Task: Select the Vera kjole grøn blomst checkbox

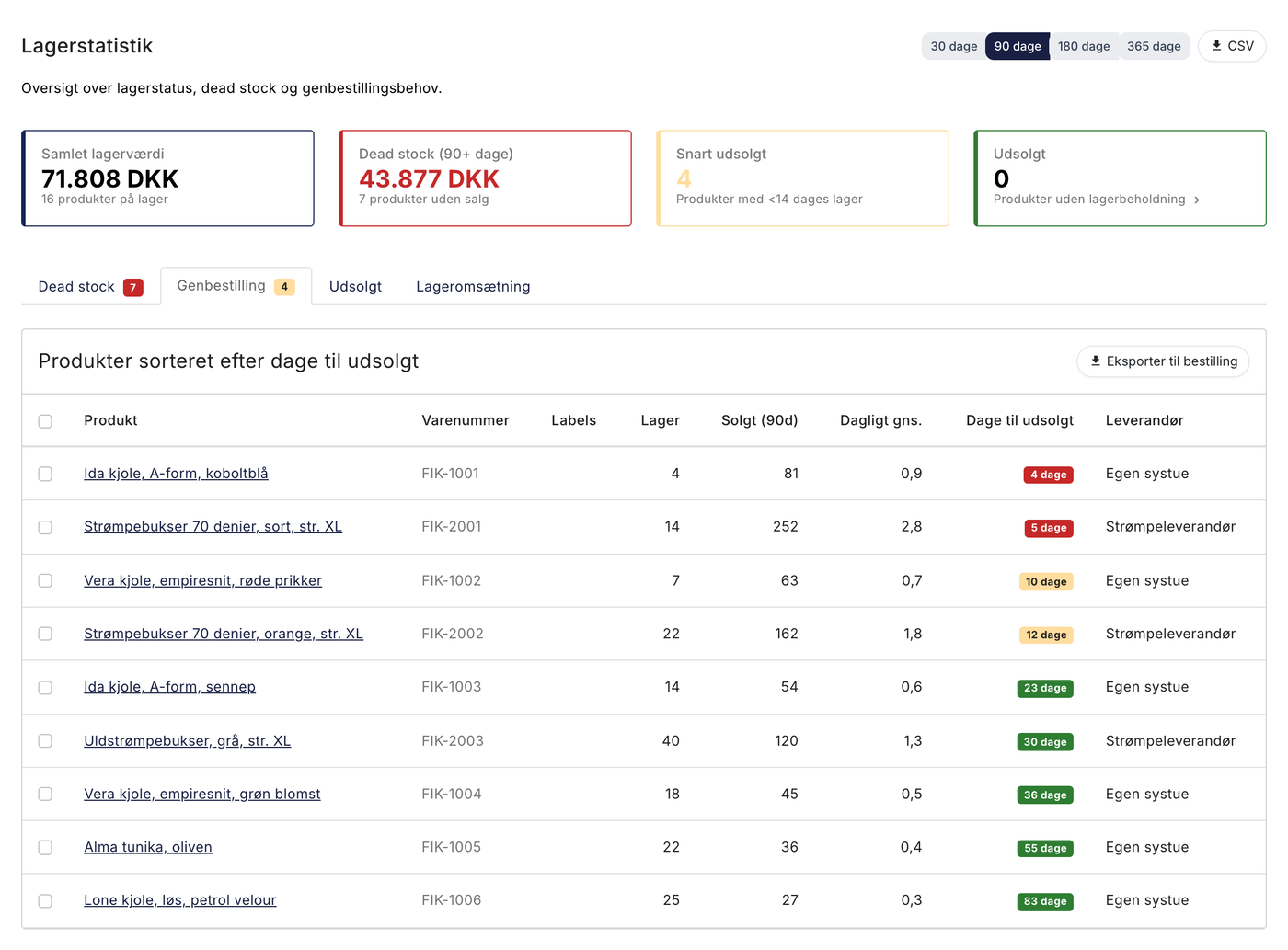Action: (45, 794)
